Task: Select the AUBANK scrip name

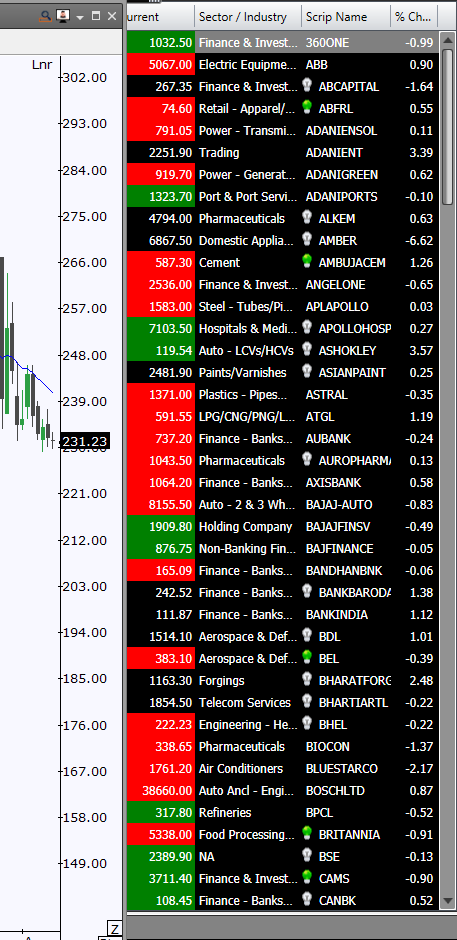Action: tap(328, 438)
